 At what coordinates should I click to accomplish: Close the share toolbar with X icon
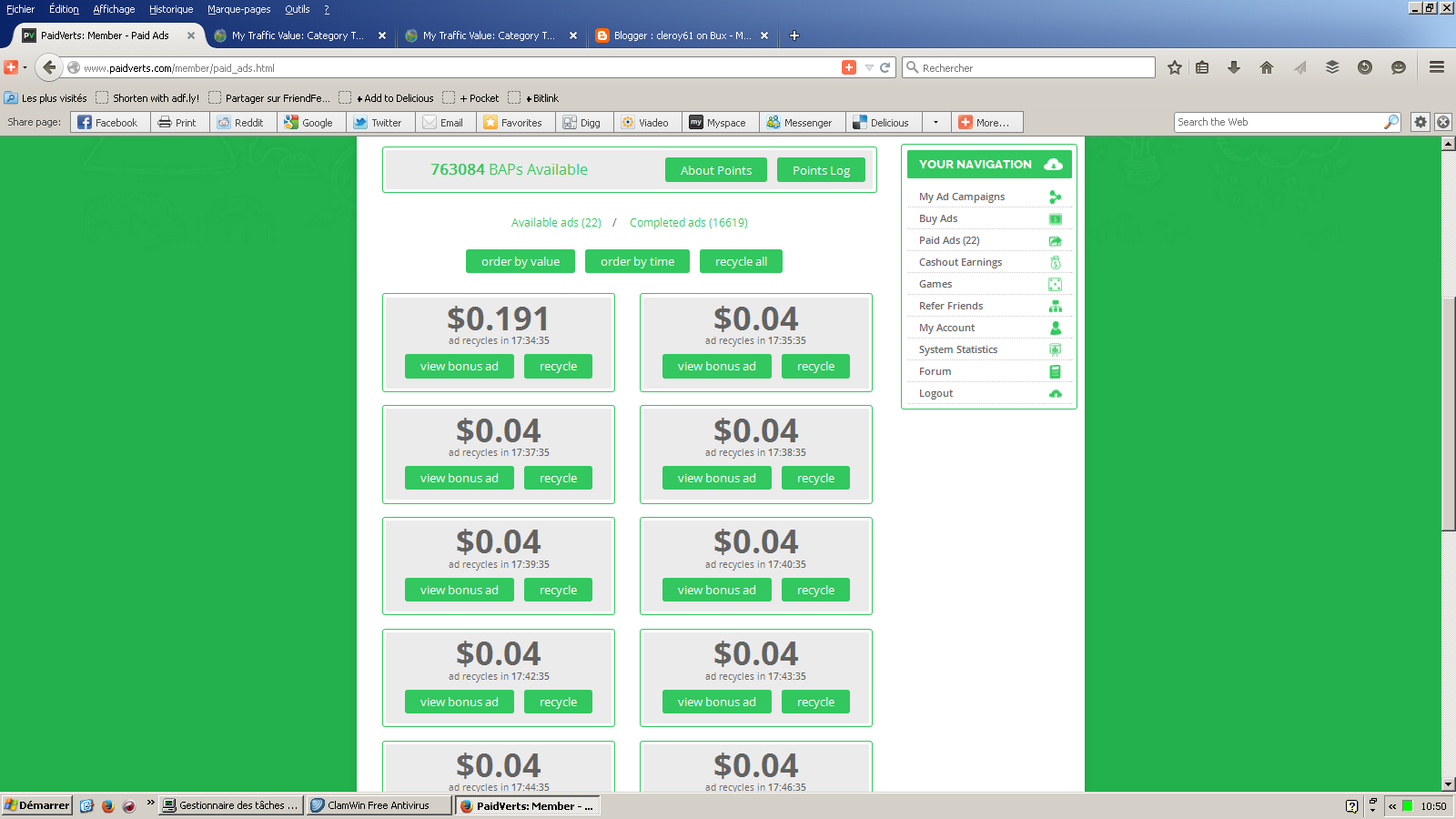1443,122
